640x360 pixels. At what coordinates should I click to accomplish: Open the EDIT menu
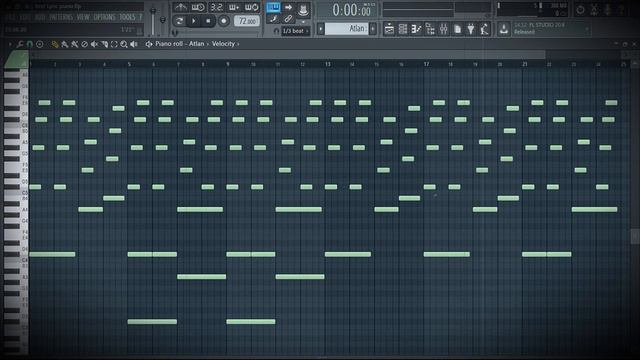(25, 17)
